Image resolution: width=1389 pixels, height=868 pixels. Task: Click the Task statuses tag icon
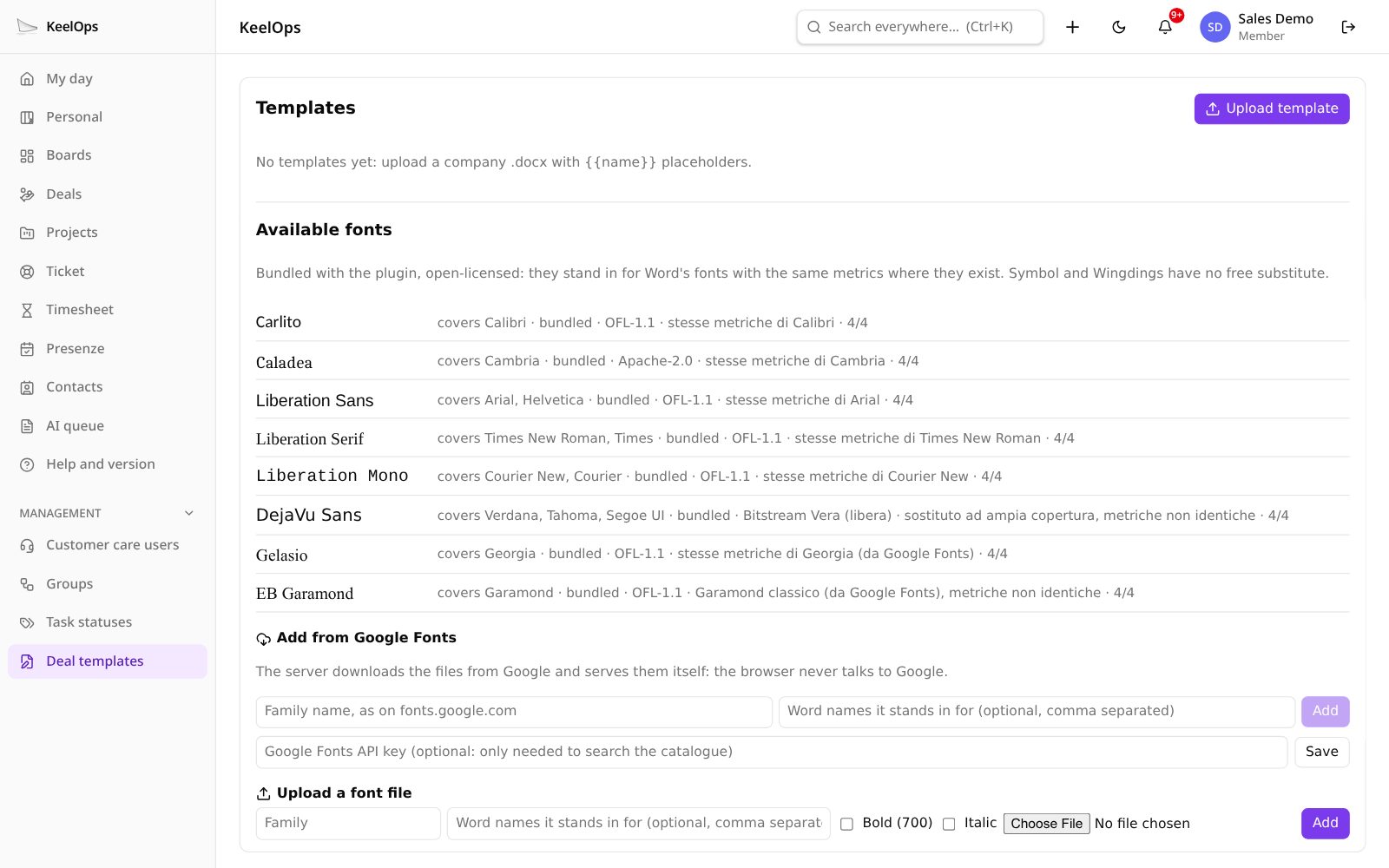(x=27, y=622)
